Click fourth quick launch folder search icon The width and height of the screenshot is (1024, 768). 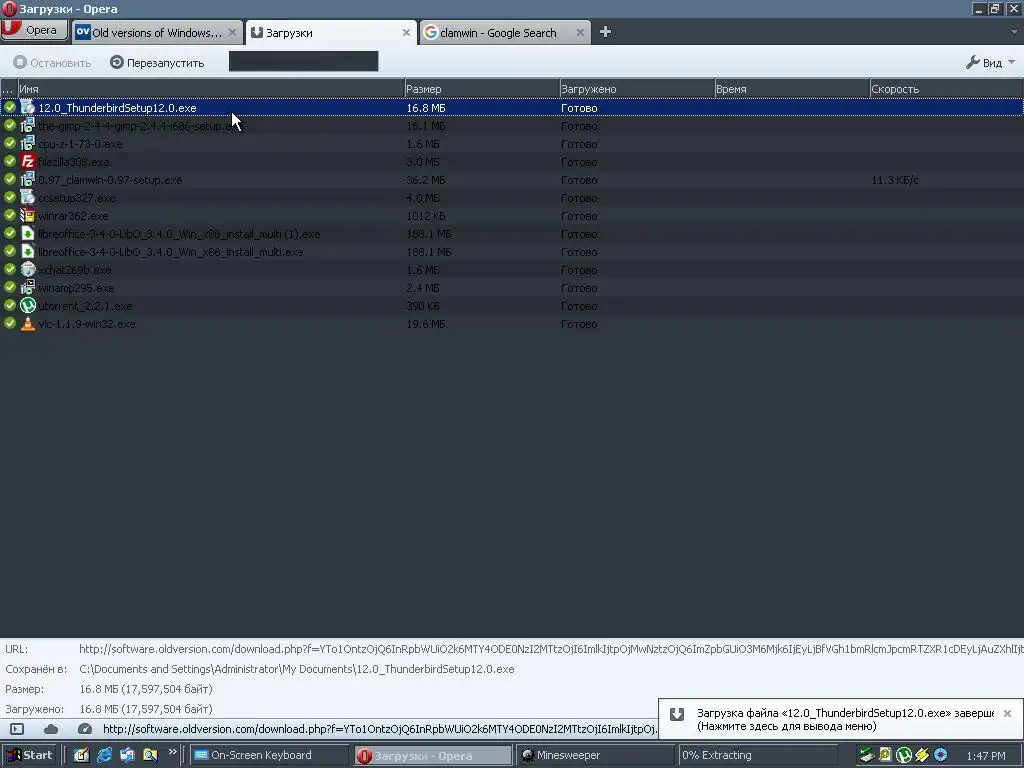[x=150, y=755]
